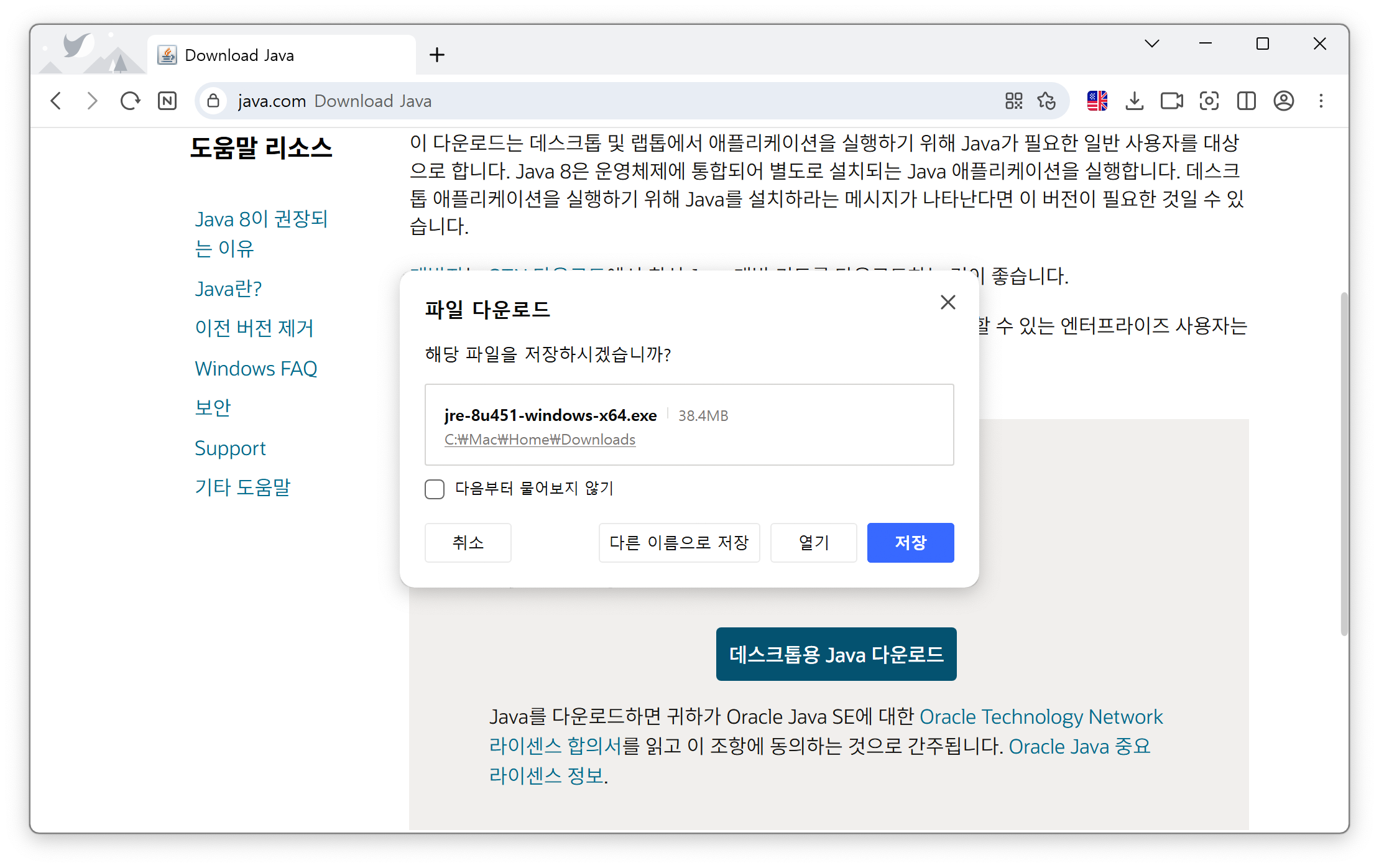View site security lock info
Viewport: 1379px width, 868px height.
click(213, 101)
